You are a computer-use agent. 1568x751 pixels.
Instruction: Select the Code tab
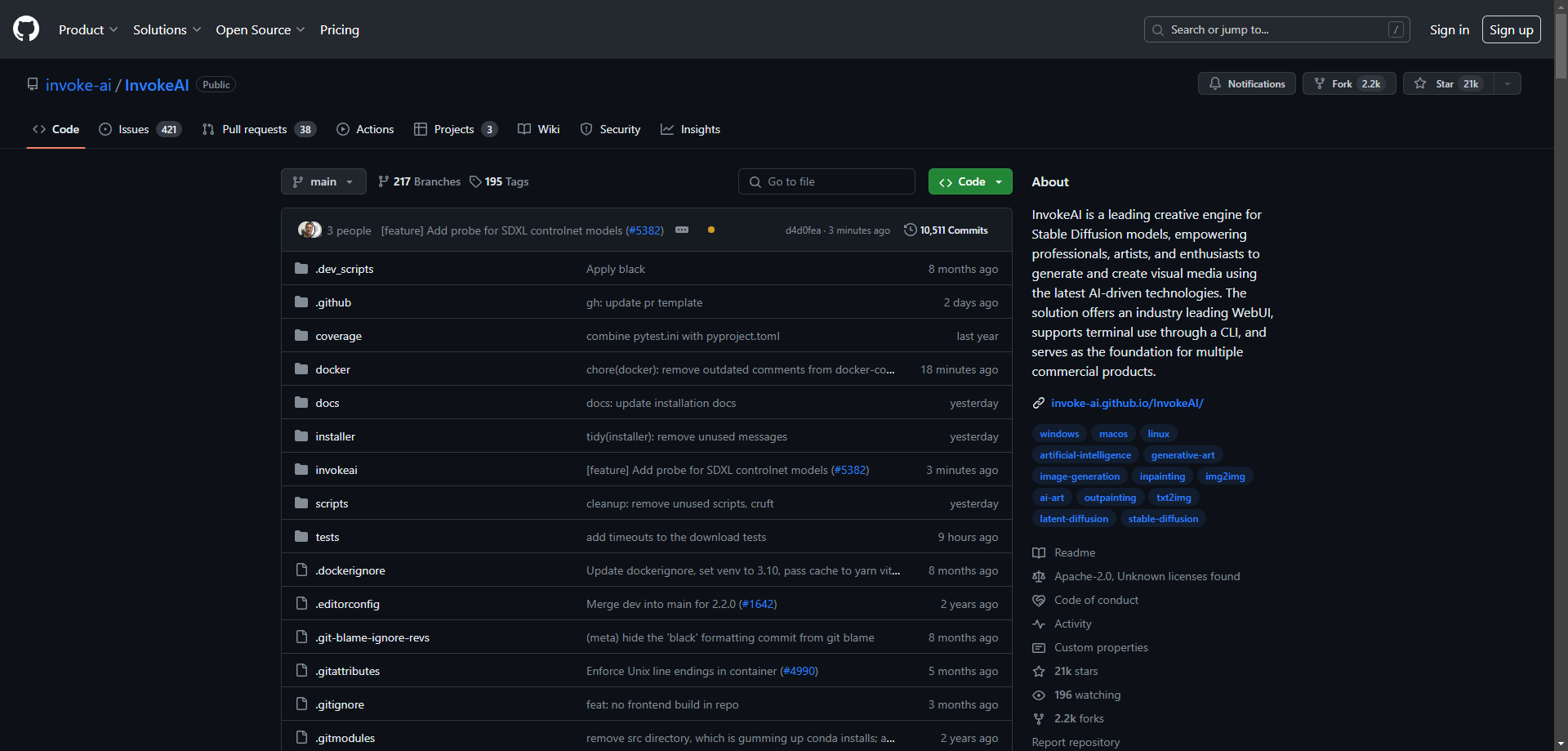pyautogui.click(x=56, y=129)
